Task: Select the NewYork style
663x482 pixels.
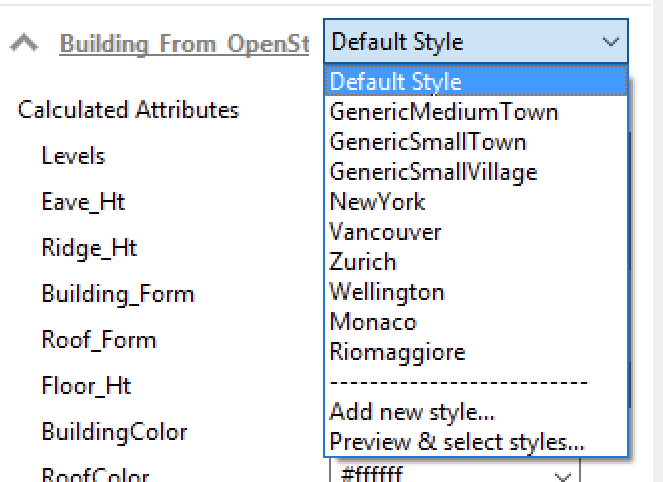Action: pyautogui.click(x=377, y=202)
